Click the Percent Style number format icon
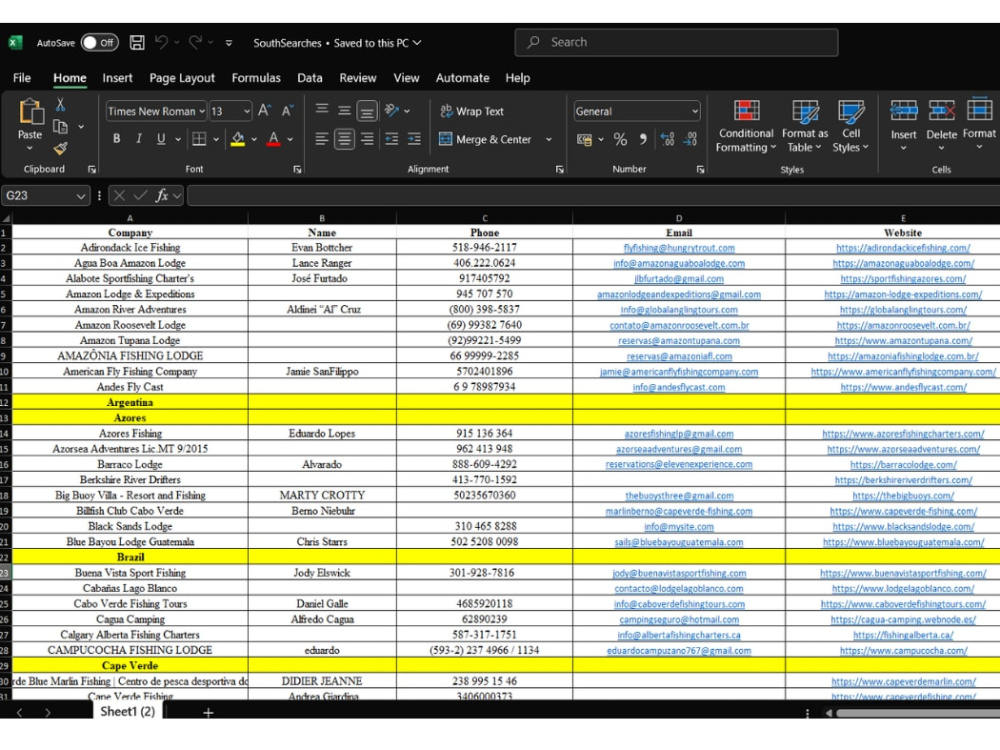 point(620,139)
